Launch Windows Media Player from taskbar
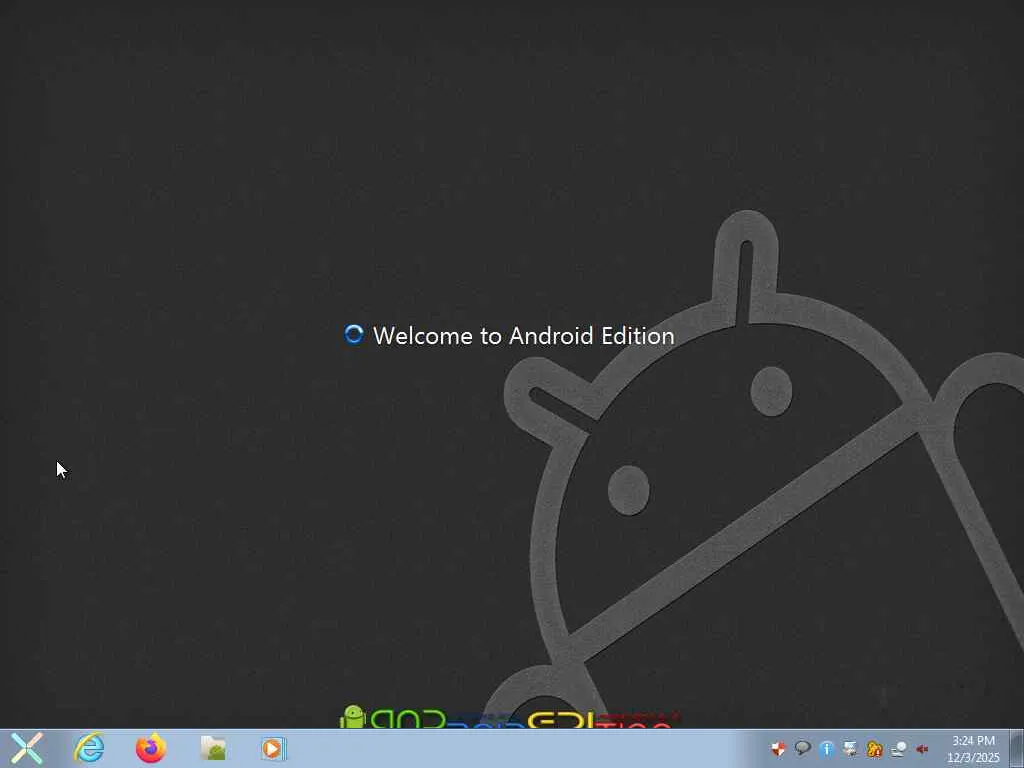The height and width of the screenshot is (768, 1024). coord(274,748)
